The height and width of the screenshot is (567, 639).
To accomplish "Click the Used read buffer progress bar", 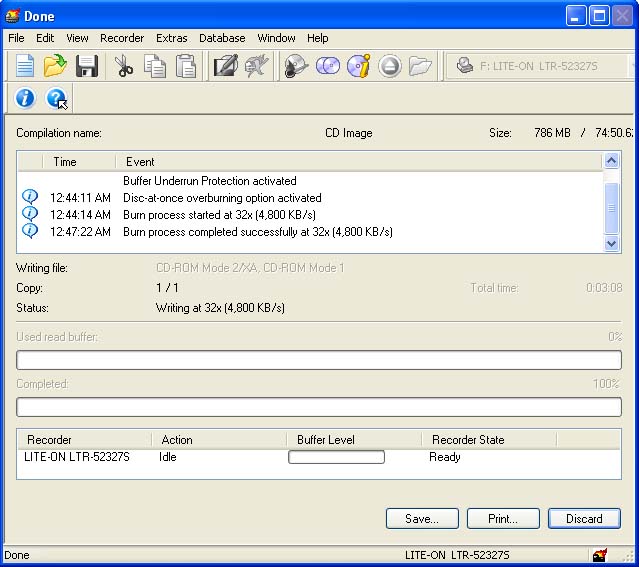I will tap(319, 360).
